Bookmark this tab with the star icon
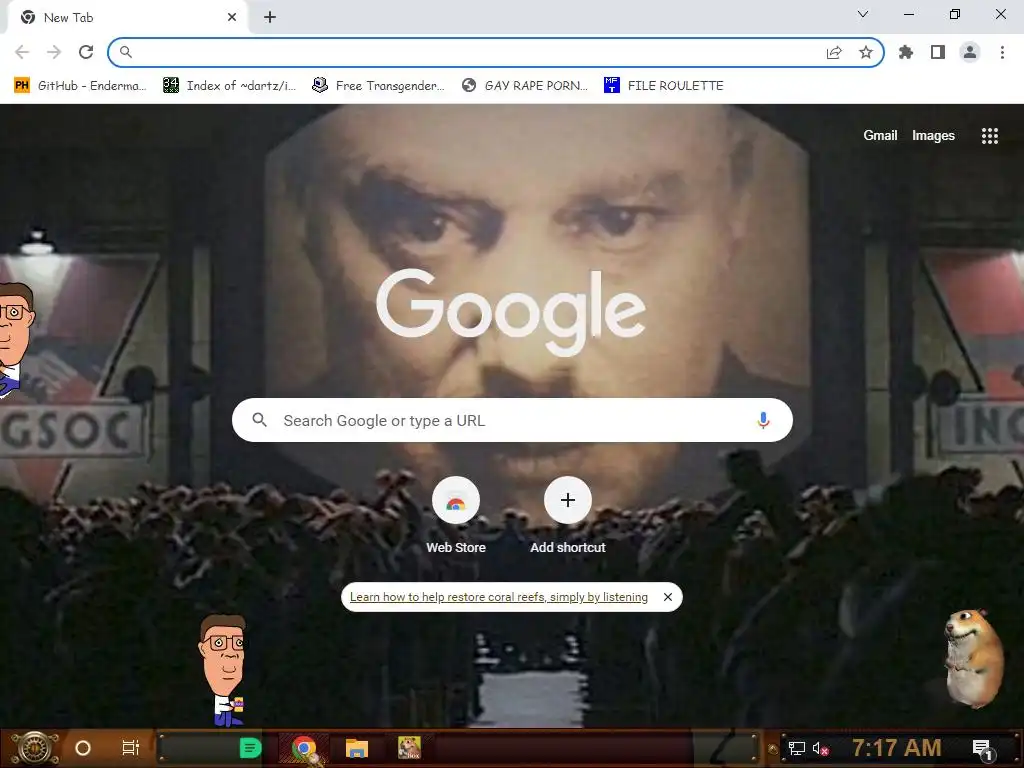 [x=866, y=52]
